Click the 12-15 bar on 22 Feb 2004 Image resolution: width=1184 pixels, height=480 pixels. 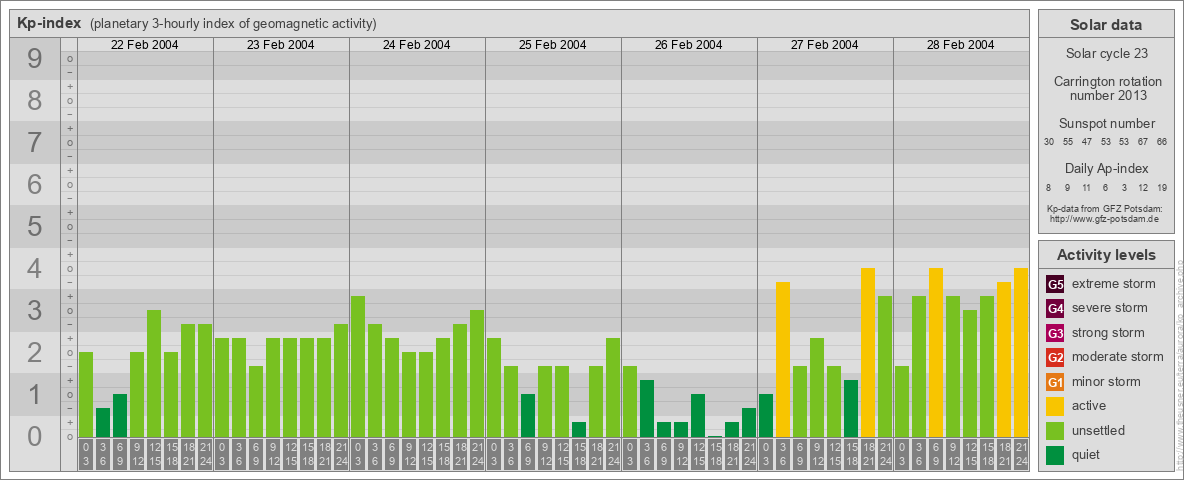154,374
